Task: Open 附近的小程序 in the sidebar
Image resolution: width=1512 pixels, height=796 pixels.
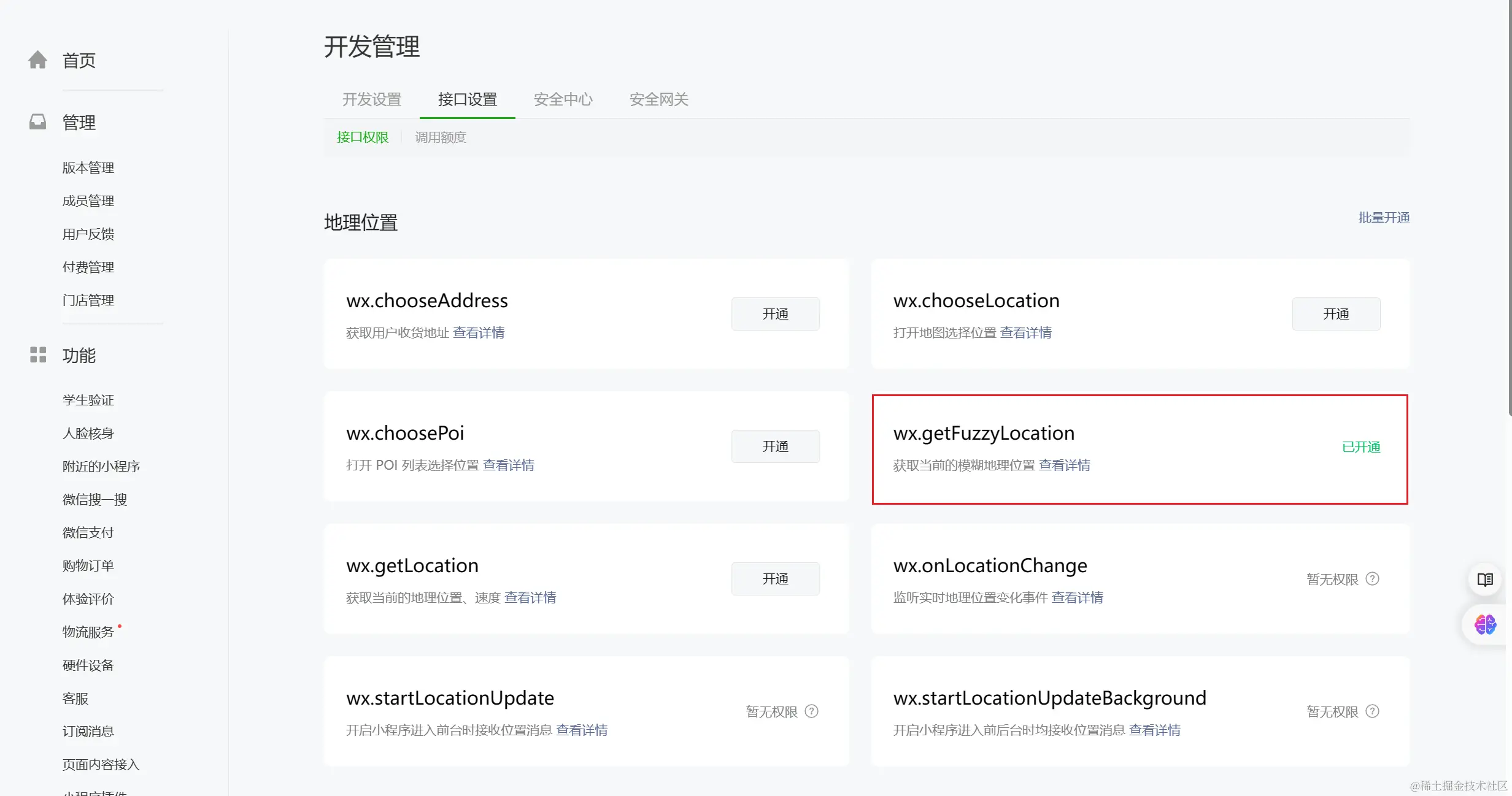Action: [101, 466]
